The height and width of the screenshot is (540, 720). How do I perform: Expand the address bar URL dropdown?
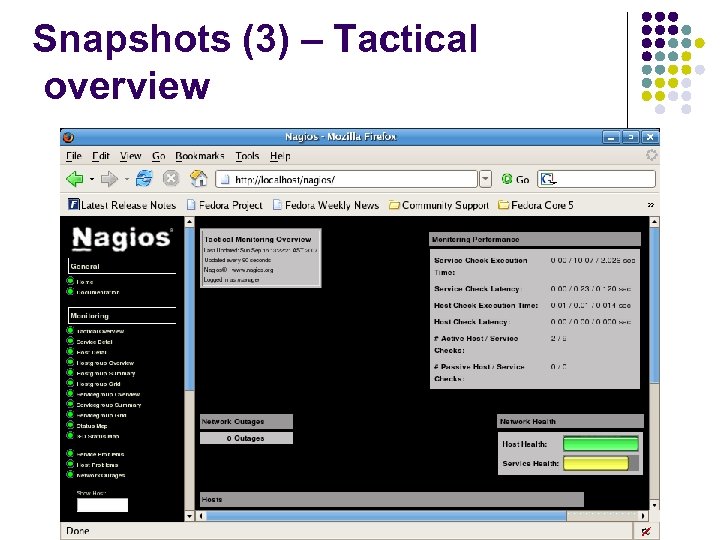click(x=485, y=179)
